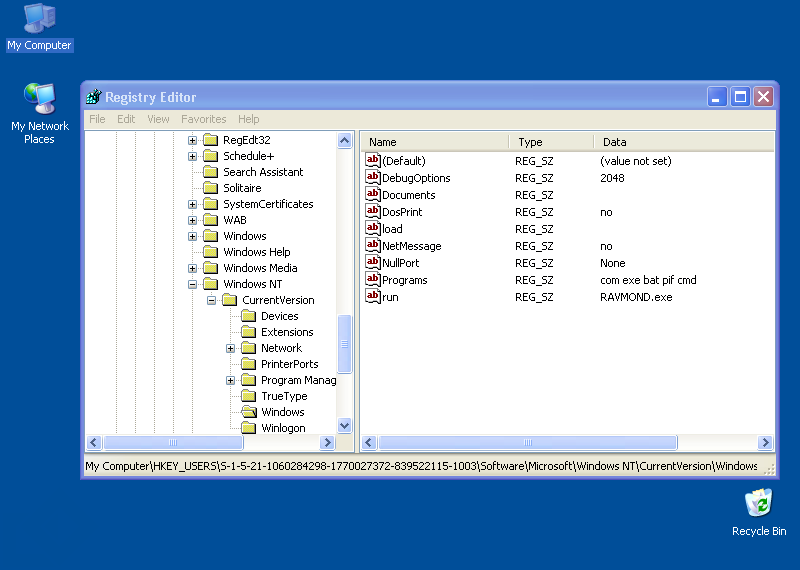Open the View menu

click(158, 119)
